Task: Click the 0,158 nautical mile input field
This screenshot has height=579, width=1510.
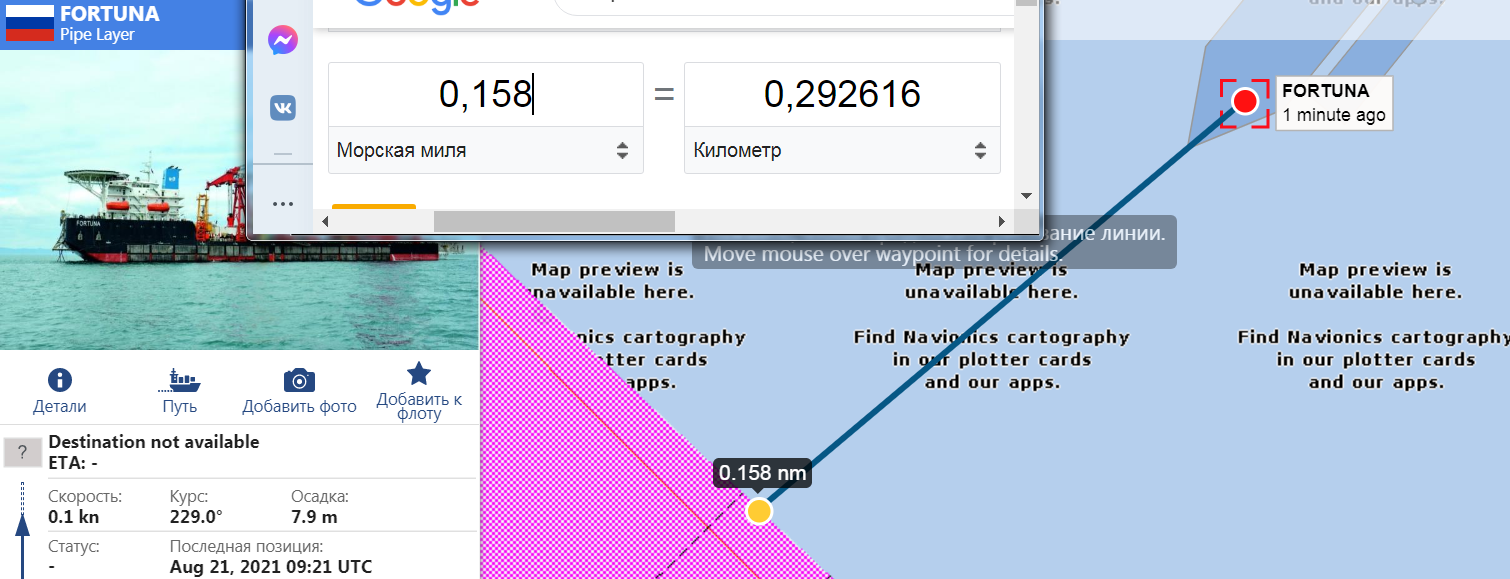Action: (485, 95)
